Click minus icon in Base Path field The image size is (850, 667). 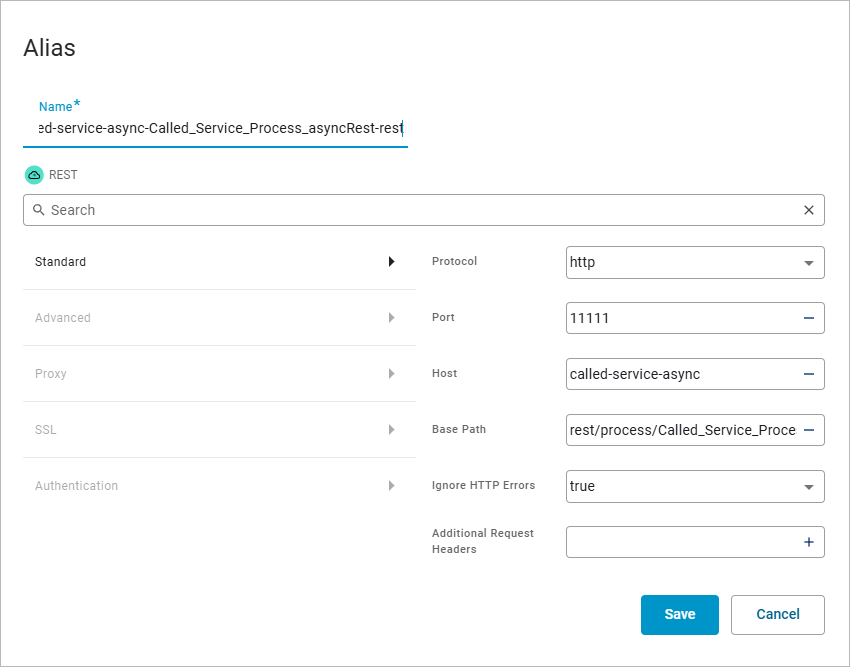[x=808, y=430]
